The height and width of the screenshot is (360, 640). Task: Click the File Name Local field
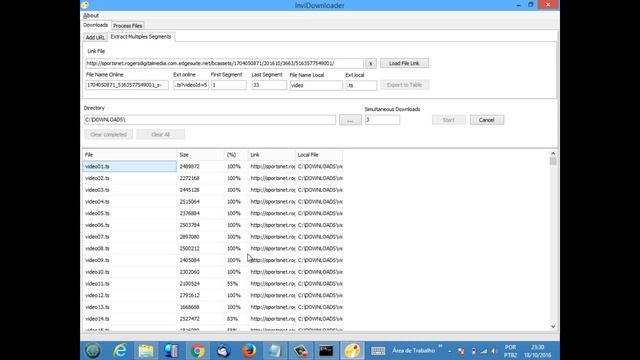pyautogui.click(x=316, y=85)
